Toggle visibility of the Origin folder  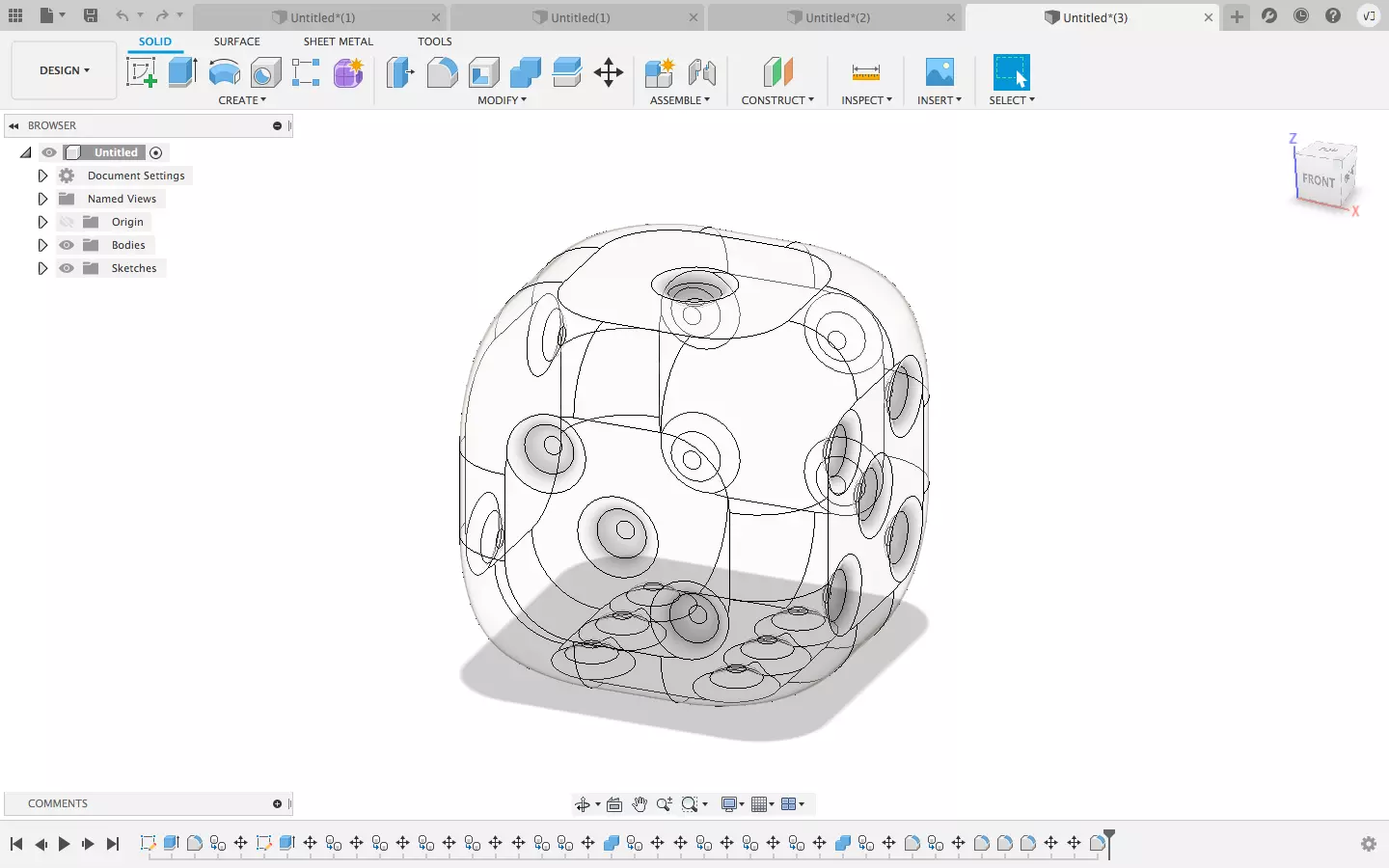pos(67,222)
